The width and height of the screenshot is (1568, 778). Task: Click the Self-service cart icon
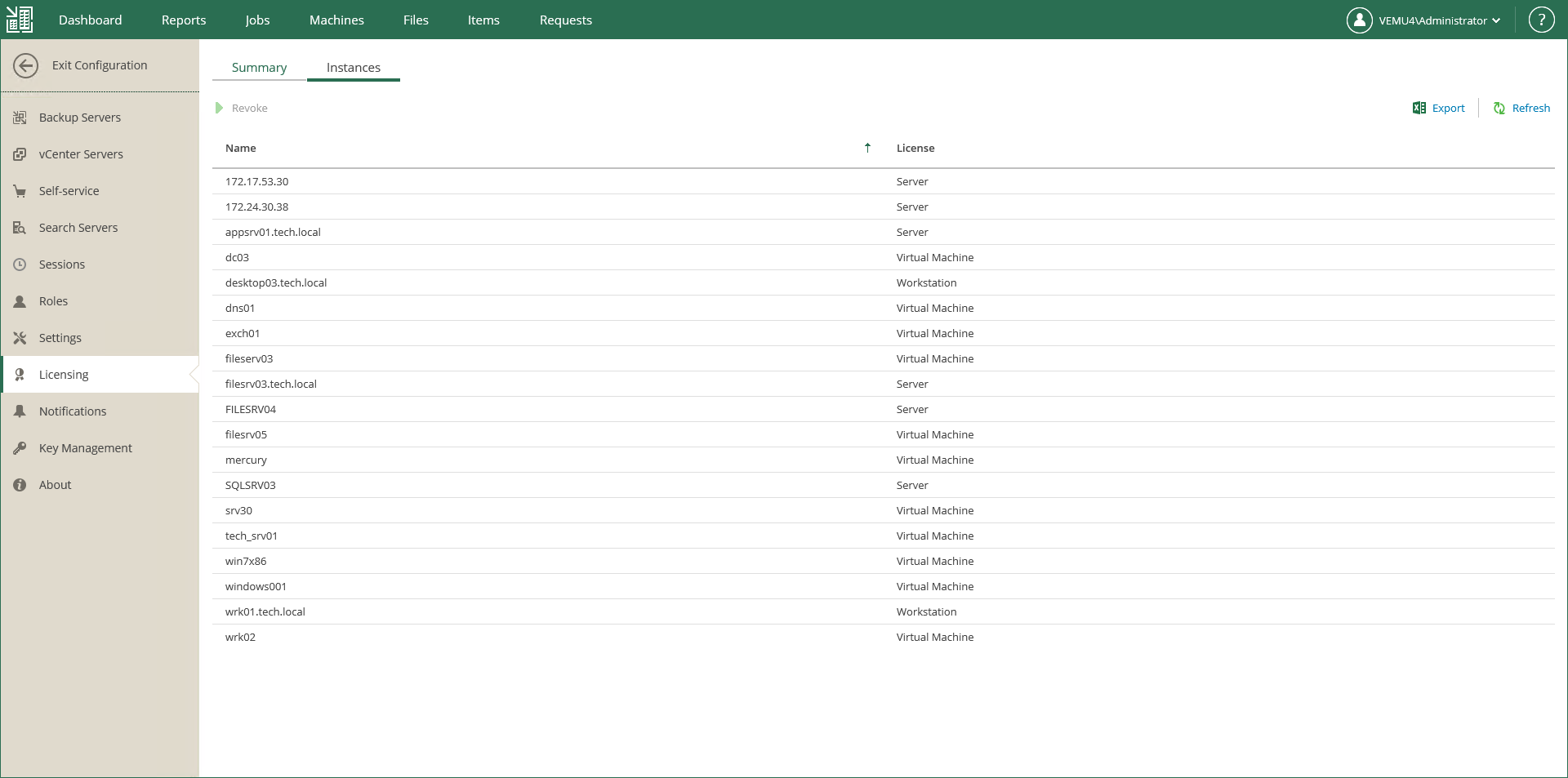(x=20, y=191)
